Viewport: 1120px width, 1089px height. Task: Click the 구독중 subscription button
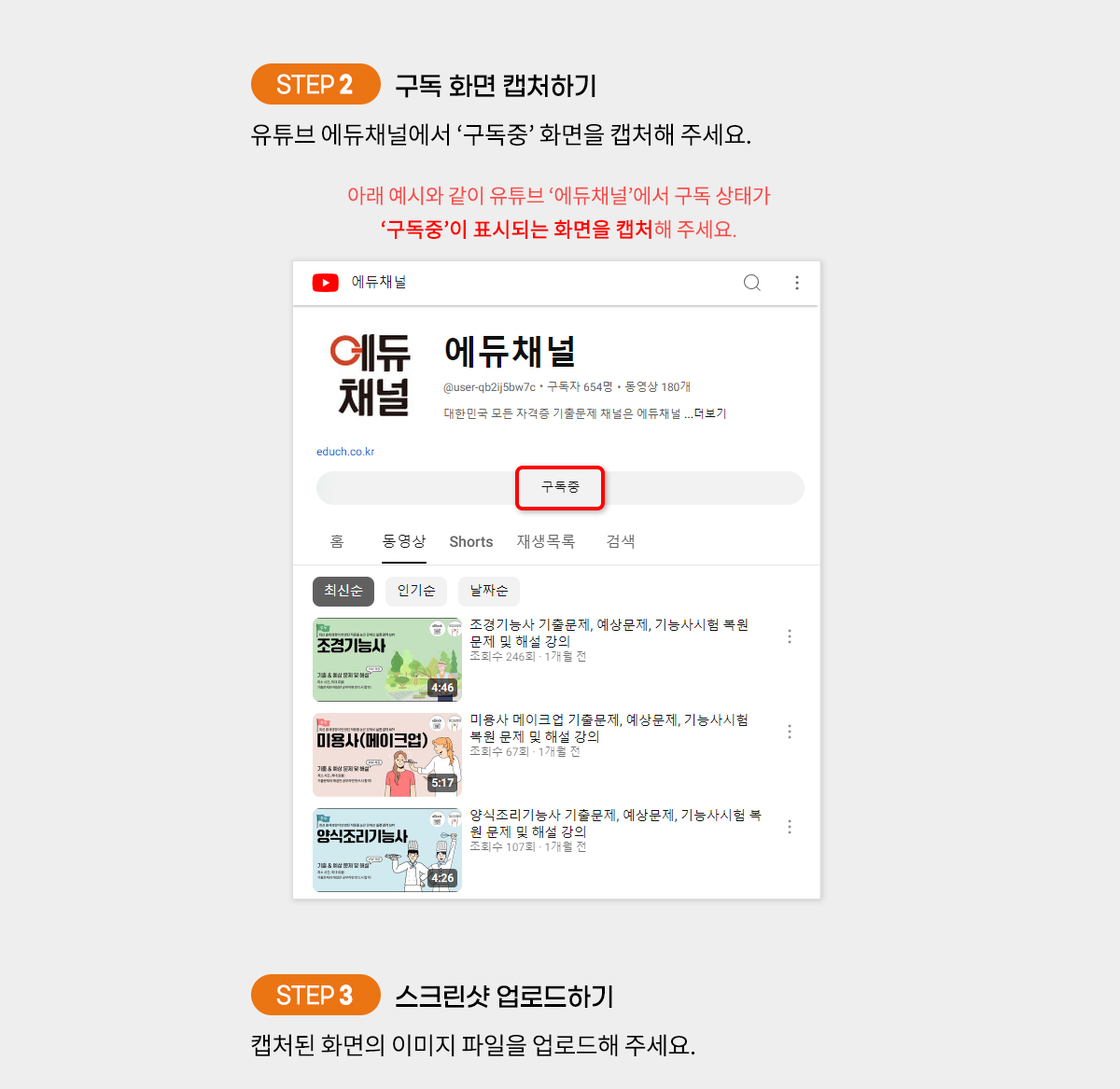(x=560, y=487)
